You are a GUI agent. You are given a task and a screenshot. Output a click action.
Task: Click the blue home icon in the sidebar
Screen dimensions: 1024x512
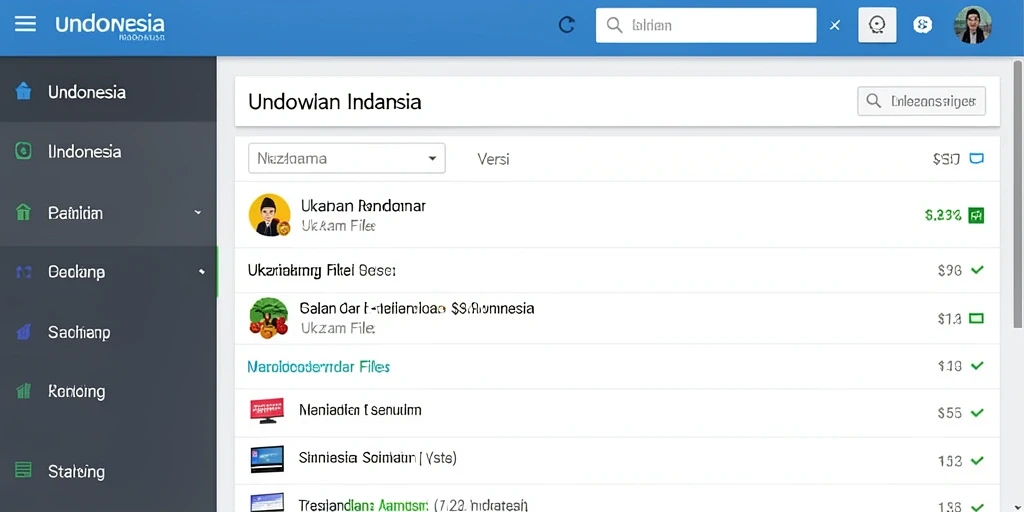(23, 91)
